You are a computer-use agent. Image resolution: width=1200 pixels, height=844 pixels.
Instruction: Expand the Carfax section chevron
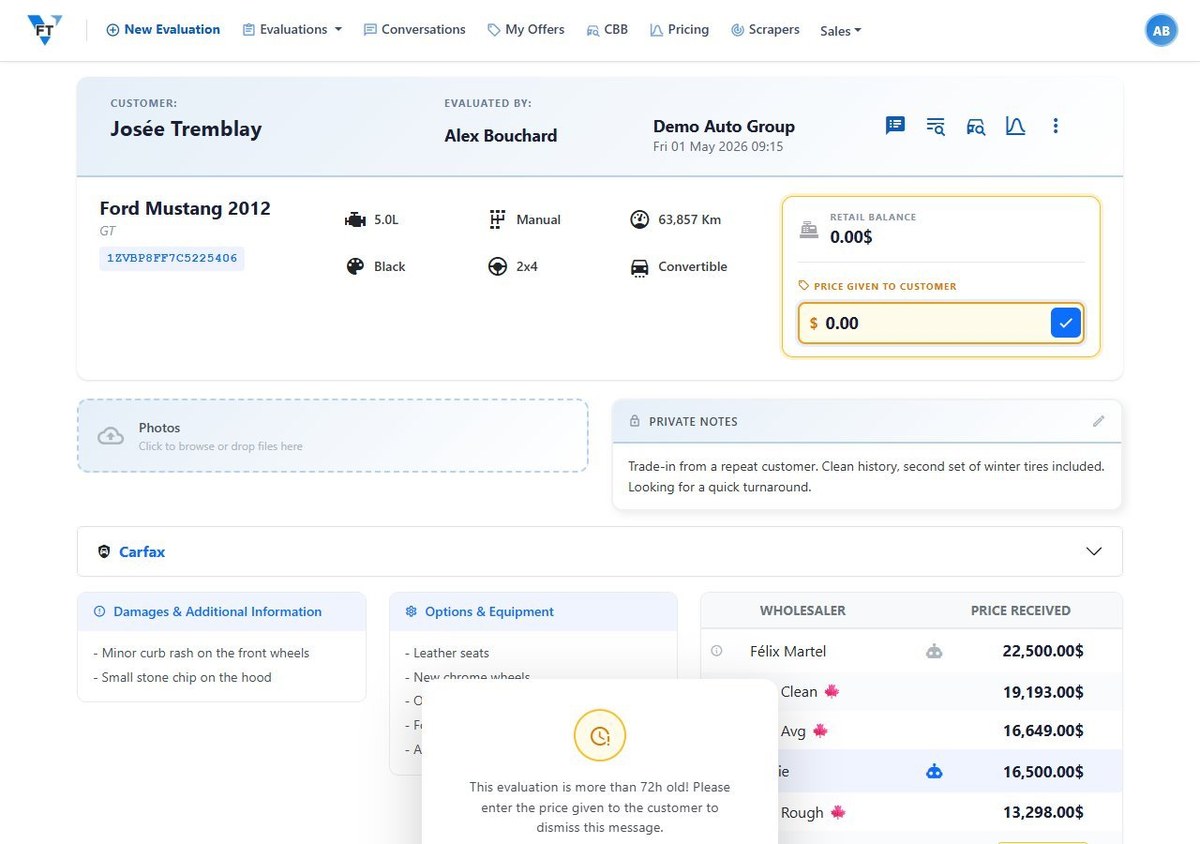click(1094, 551)
